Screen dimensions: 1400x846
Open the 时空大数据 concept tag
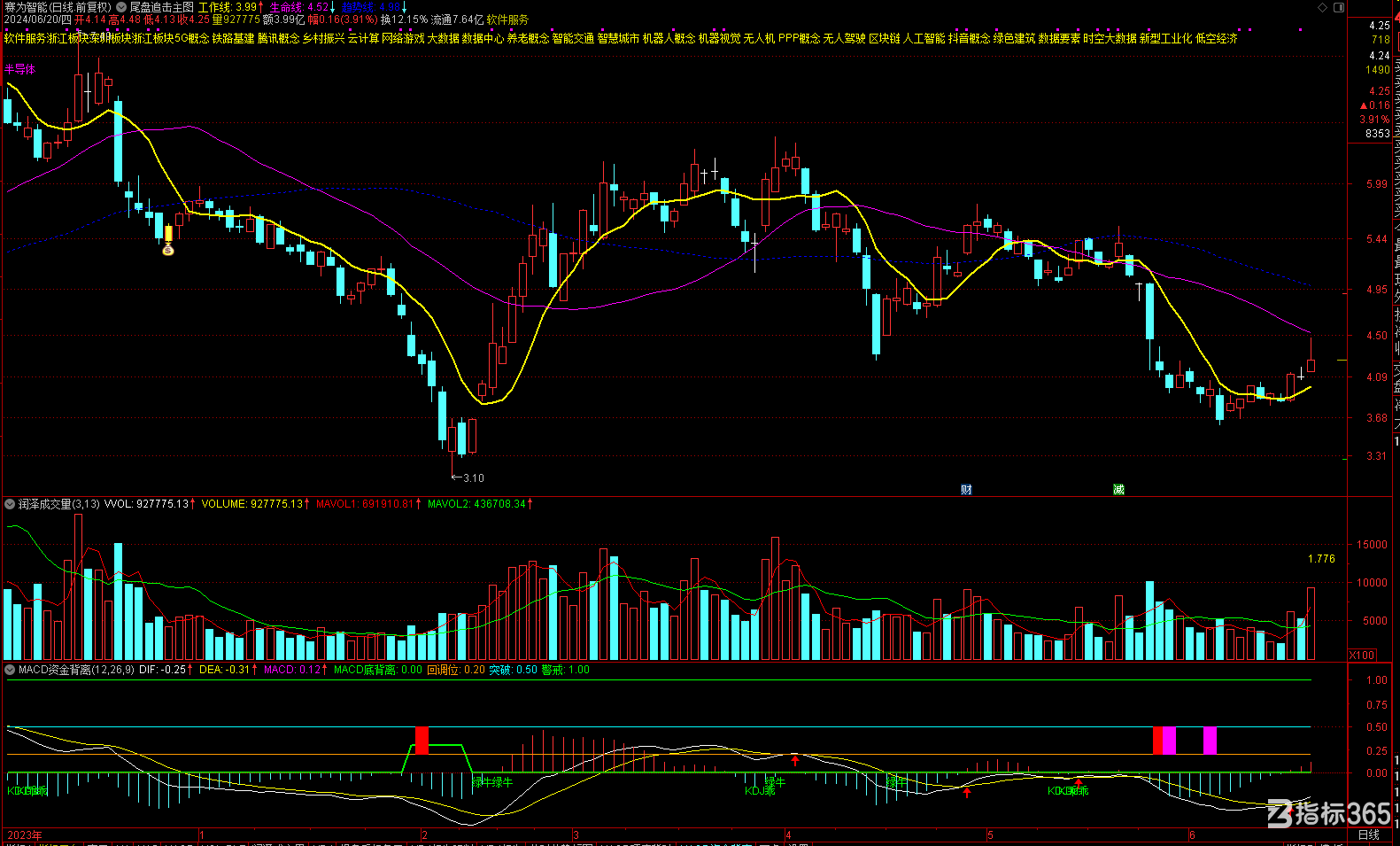1110,39
